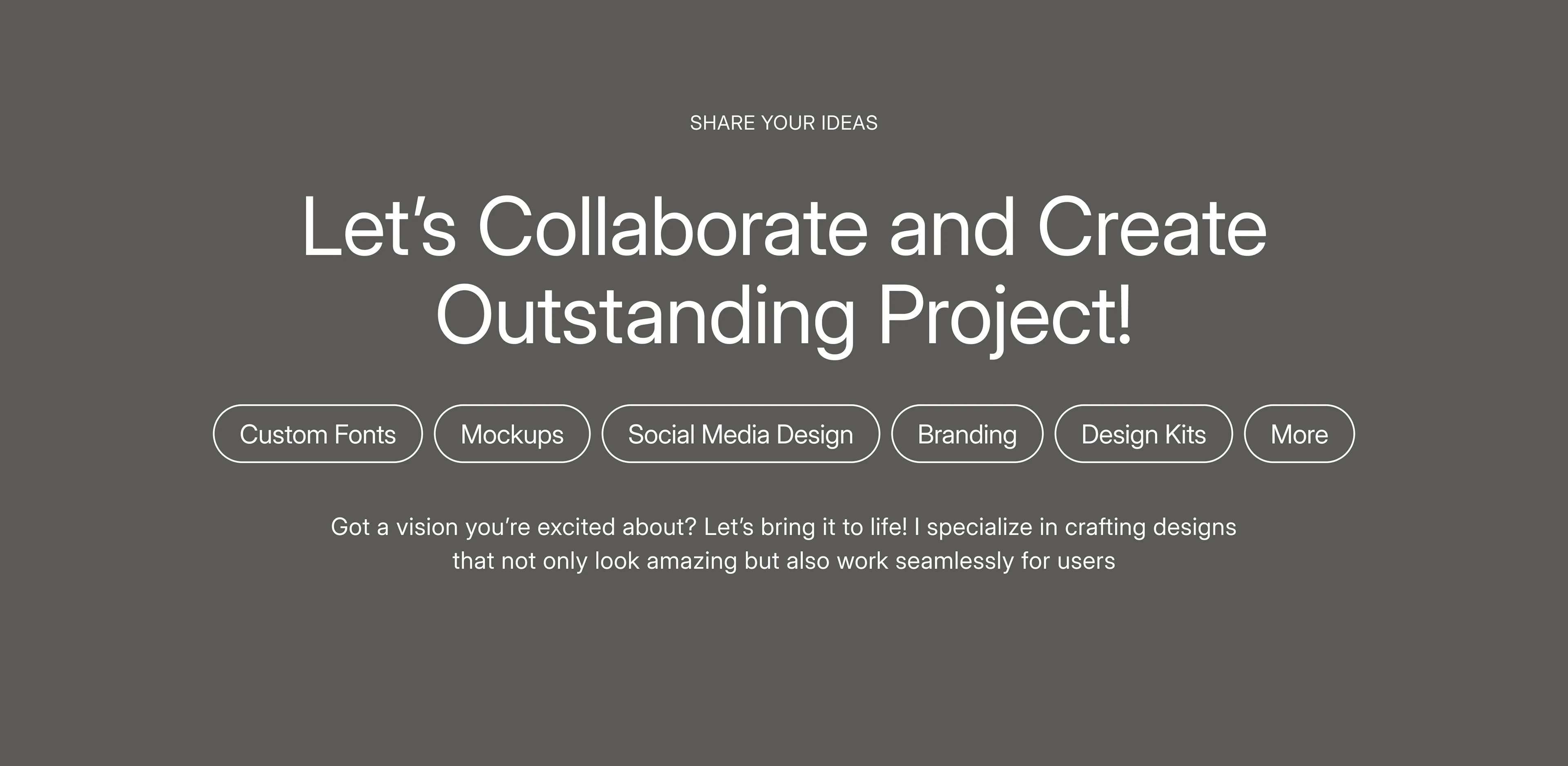Image resolution: width=1568 pixels, height=766 pixels.
Task: Click the word "and" in the headline
Action: pos(953,226)
